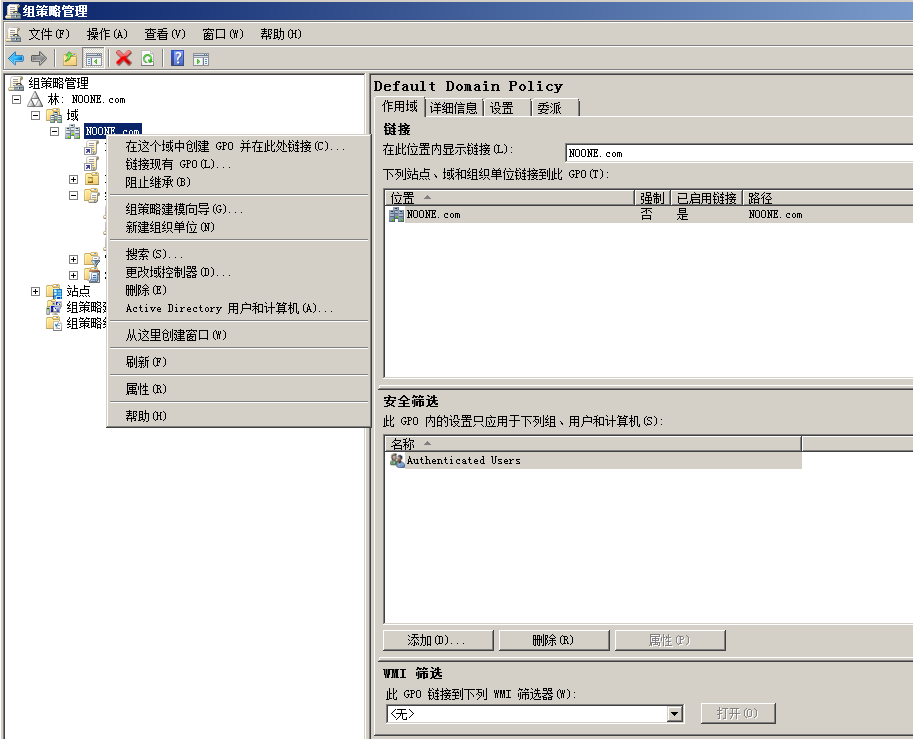The width and height of the screenshot is (913, 739).
Task: Open 属性(R) from context menu
Action: click(239, 388)
